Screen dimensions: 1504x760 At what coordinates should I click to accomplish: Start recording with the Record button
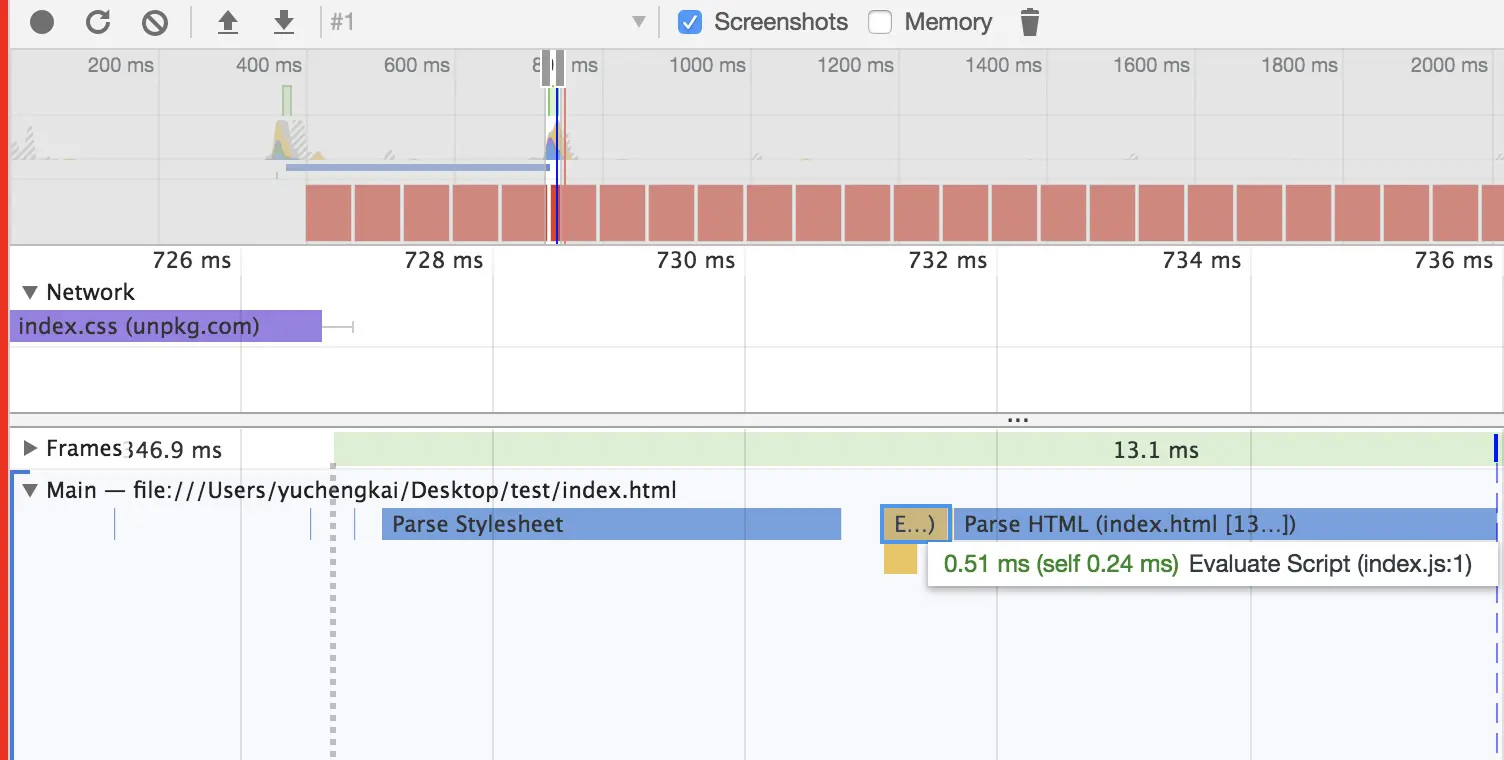coord(42,22)
